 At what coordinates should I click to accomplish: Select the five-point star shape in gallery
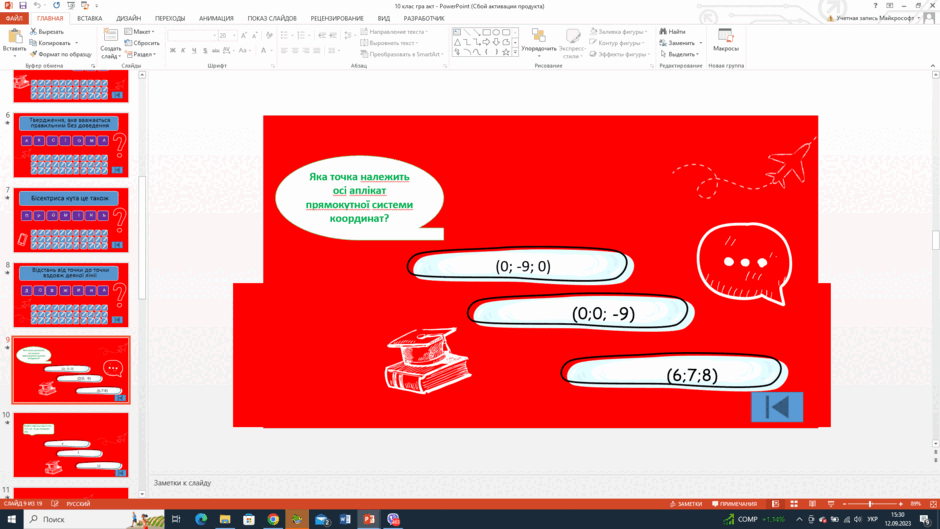pos(506,53)
